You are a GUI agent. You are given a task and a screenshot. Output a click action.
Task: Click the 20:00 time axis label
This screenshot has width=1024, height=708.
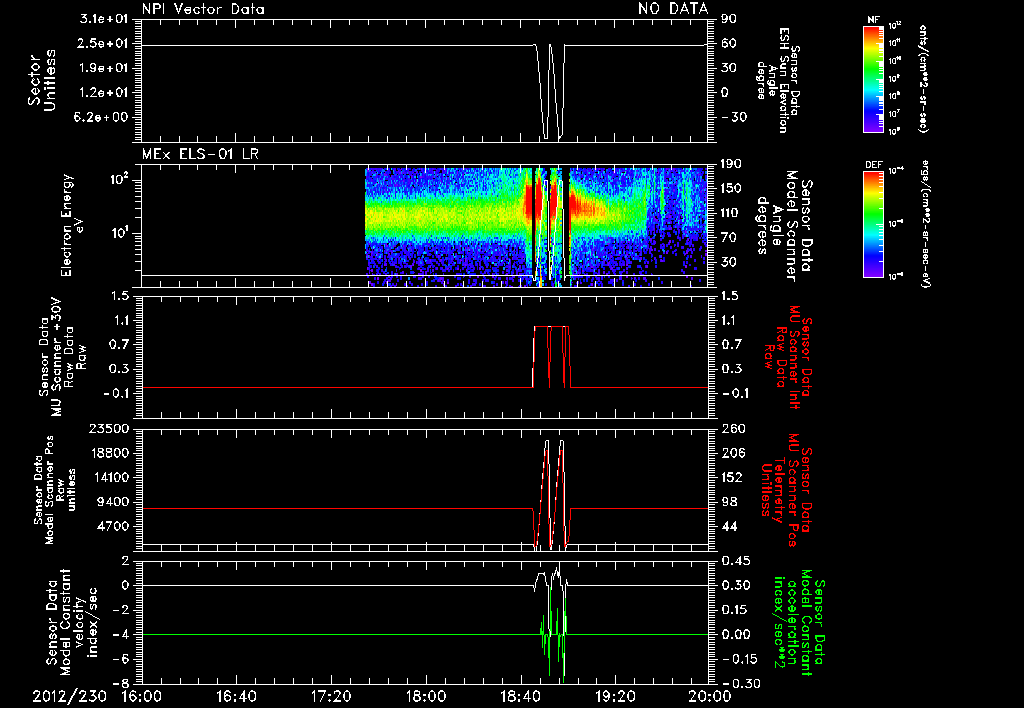pos(710,696)
